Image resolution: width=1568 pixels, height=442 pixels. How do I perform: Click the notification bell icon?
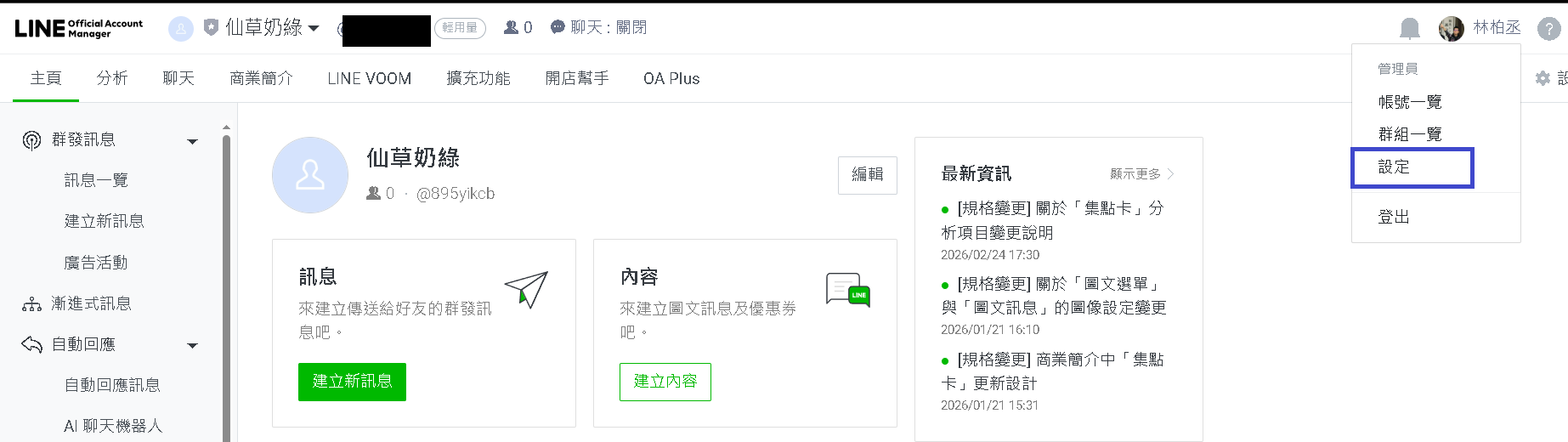1409,29
